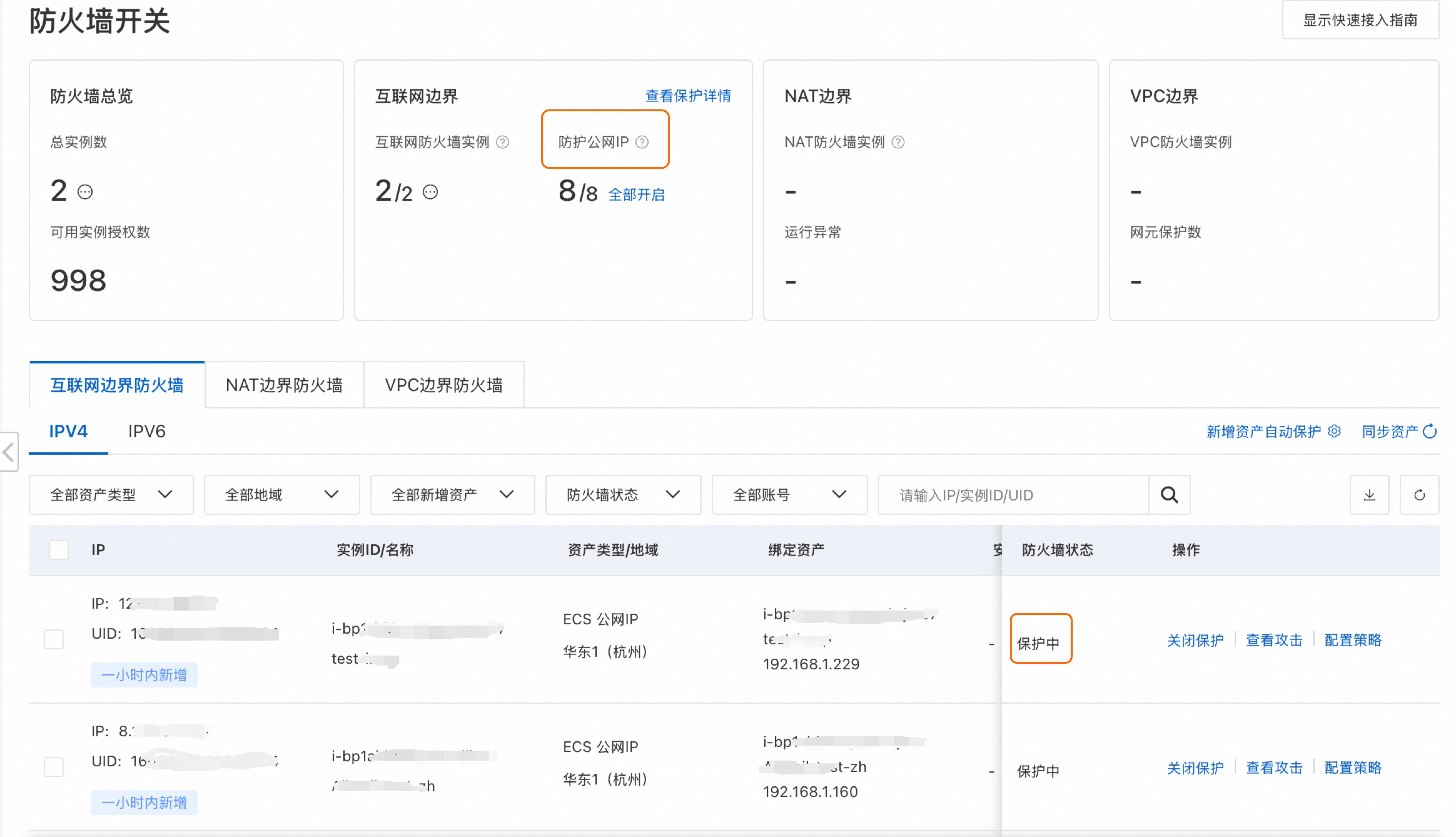Check the first row's checkbox
The image size is (1456, 837).
pyautogui.click(x=54, y=639)
